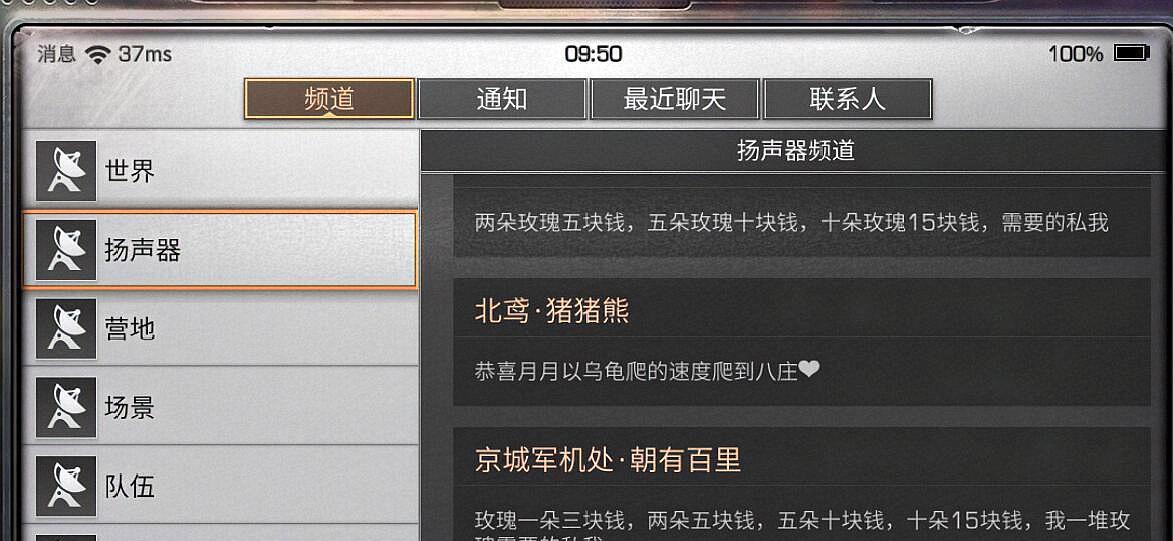Click the satellite dish icon beside 队伍

pyautogui.click(x=66, y=486)
